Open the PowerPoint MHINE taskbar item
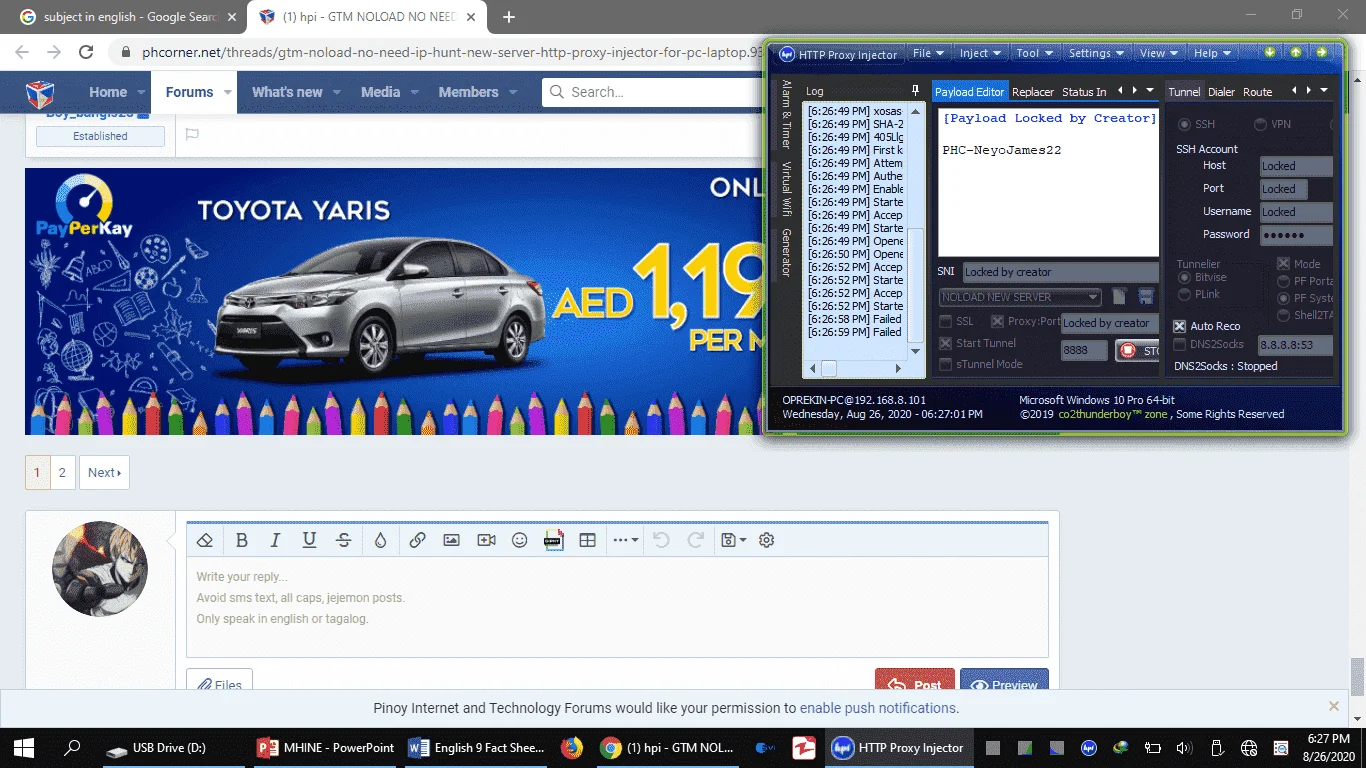1366x768 pixels. coord(326,747)
